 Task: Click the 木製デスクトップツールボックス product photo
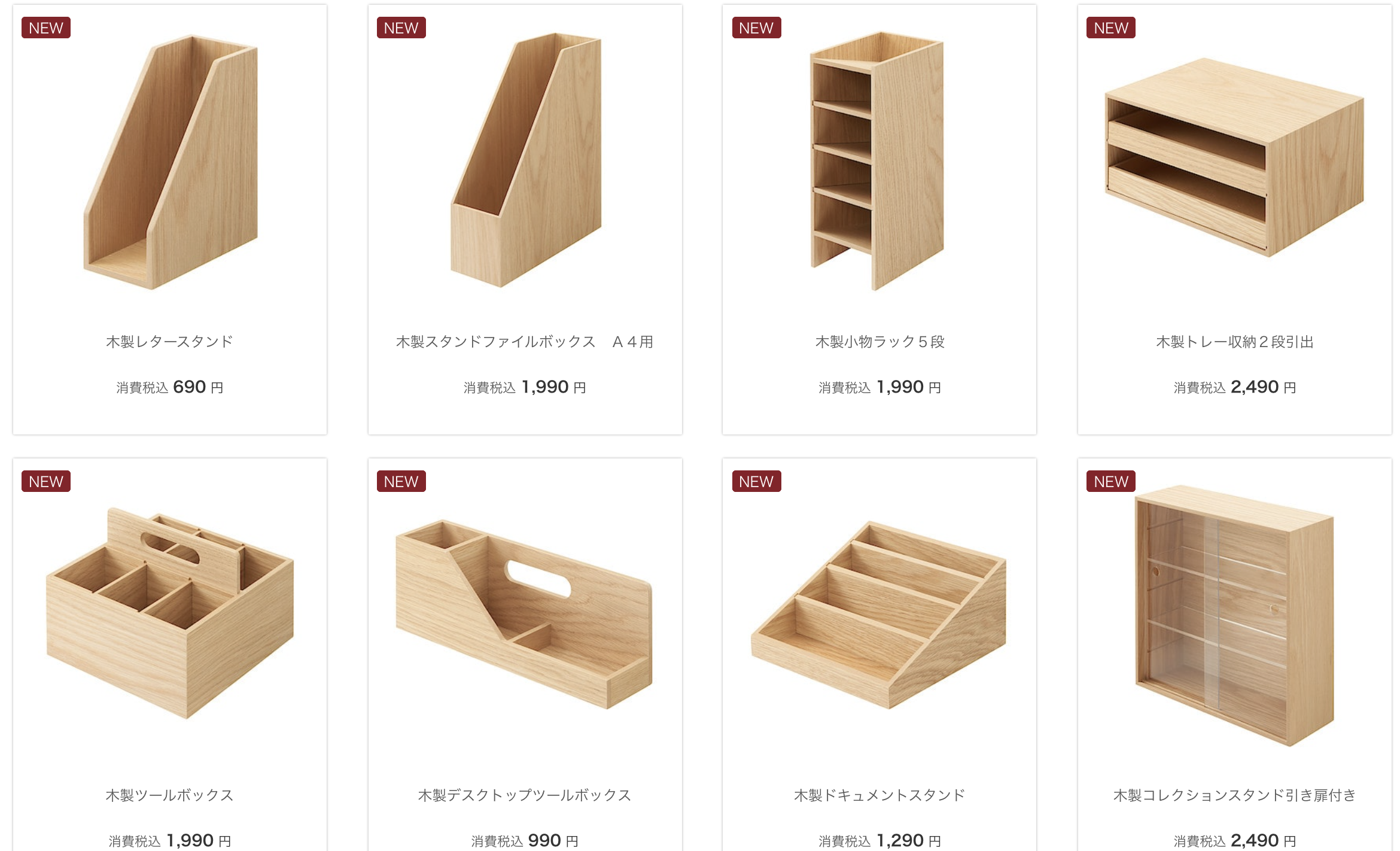pos(524,614)
